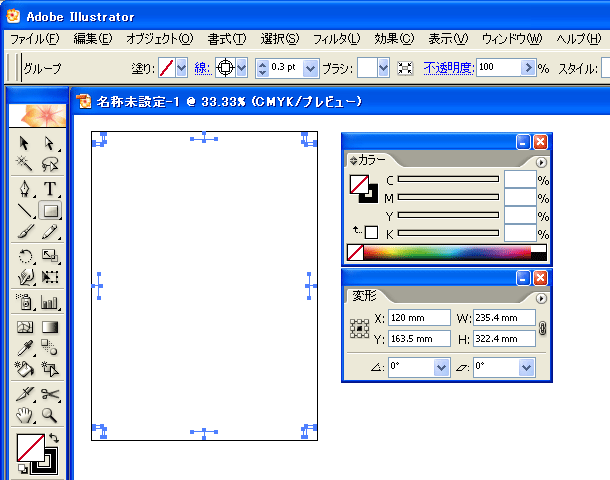The width and height of the screenshot is (610, 480).
Task: Open the ファイル(F) menu
Action: coord(35,39)
